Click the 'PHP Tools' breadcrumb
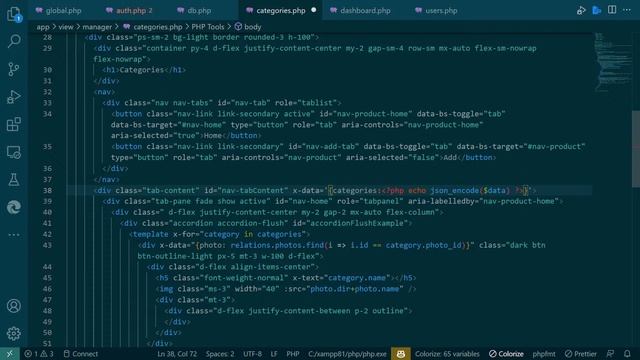 pos(208,27)
